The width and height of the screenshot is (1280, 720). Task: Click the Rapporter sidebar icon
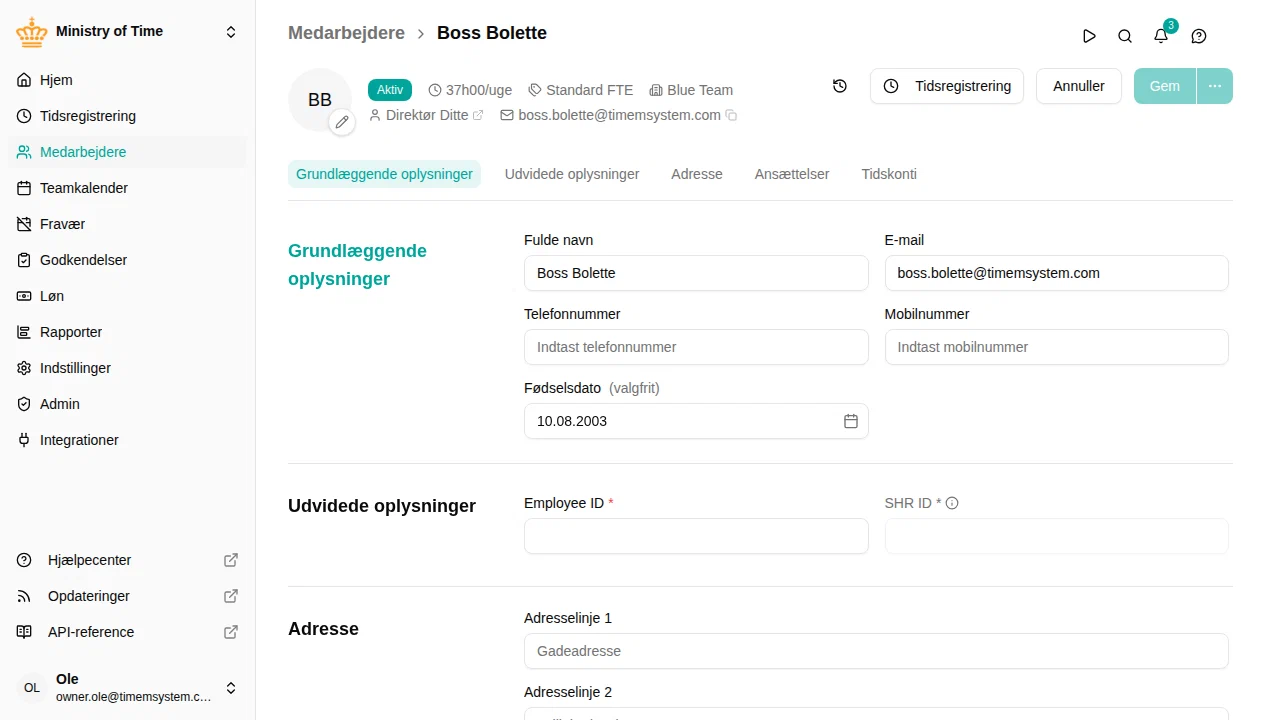(24, 332)
